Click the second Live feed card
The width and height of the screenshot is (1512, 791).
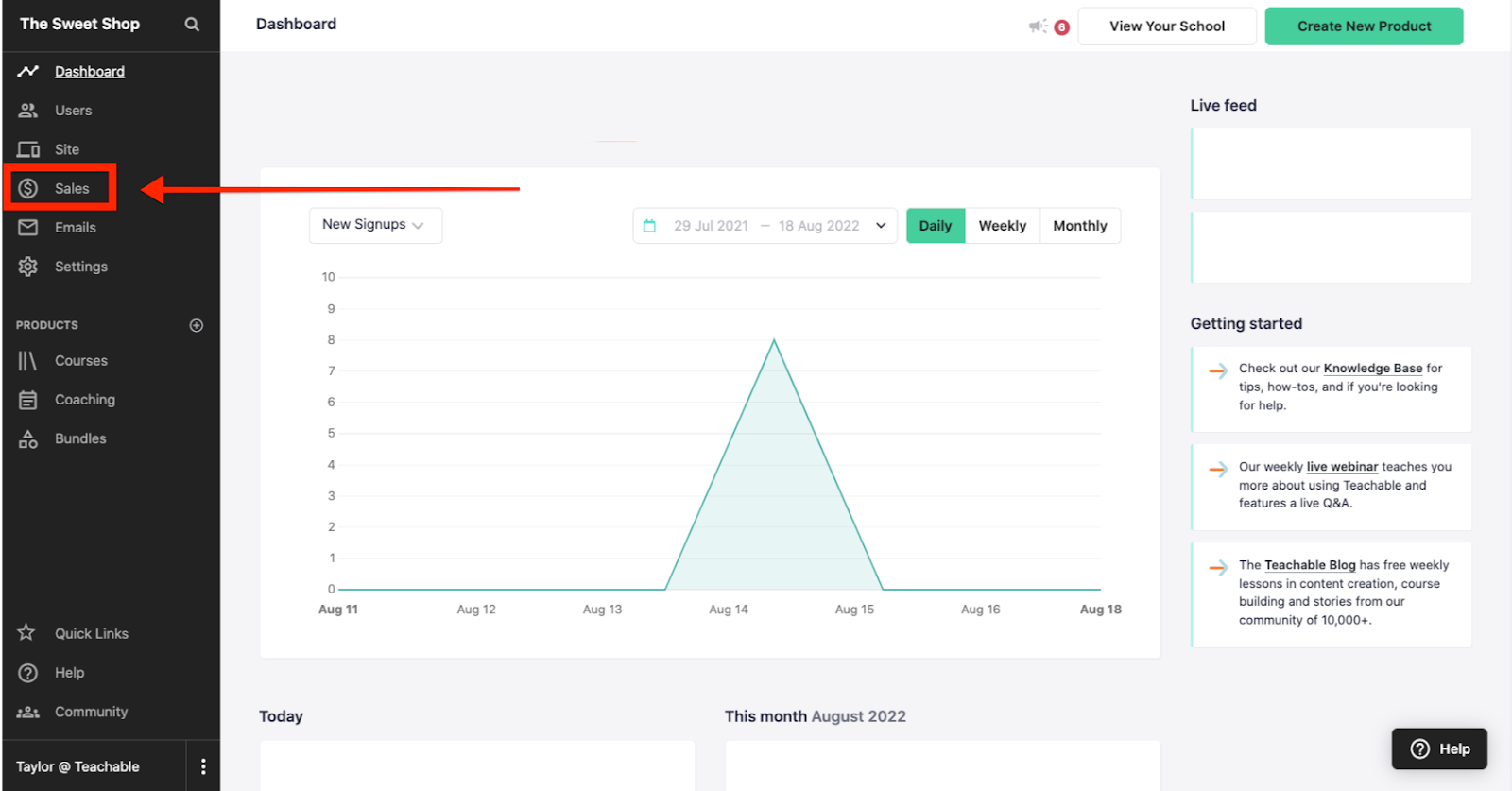(x=1331, y=248)
